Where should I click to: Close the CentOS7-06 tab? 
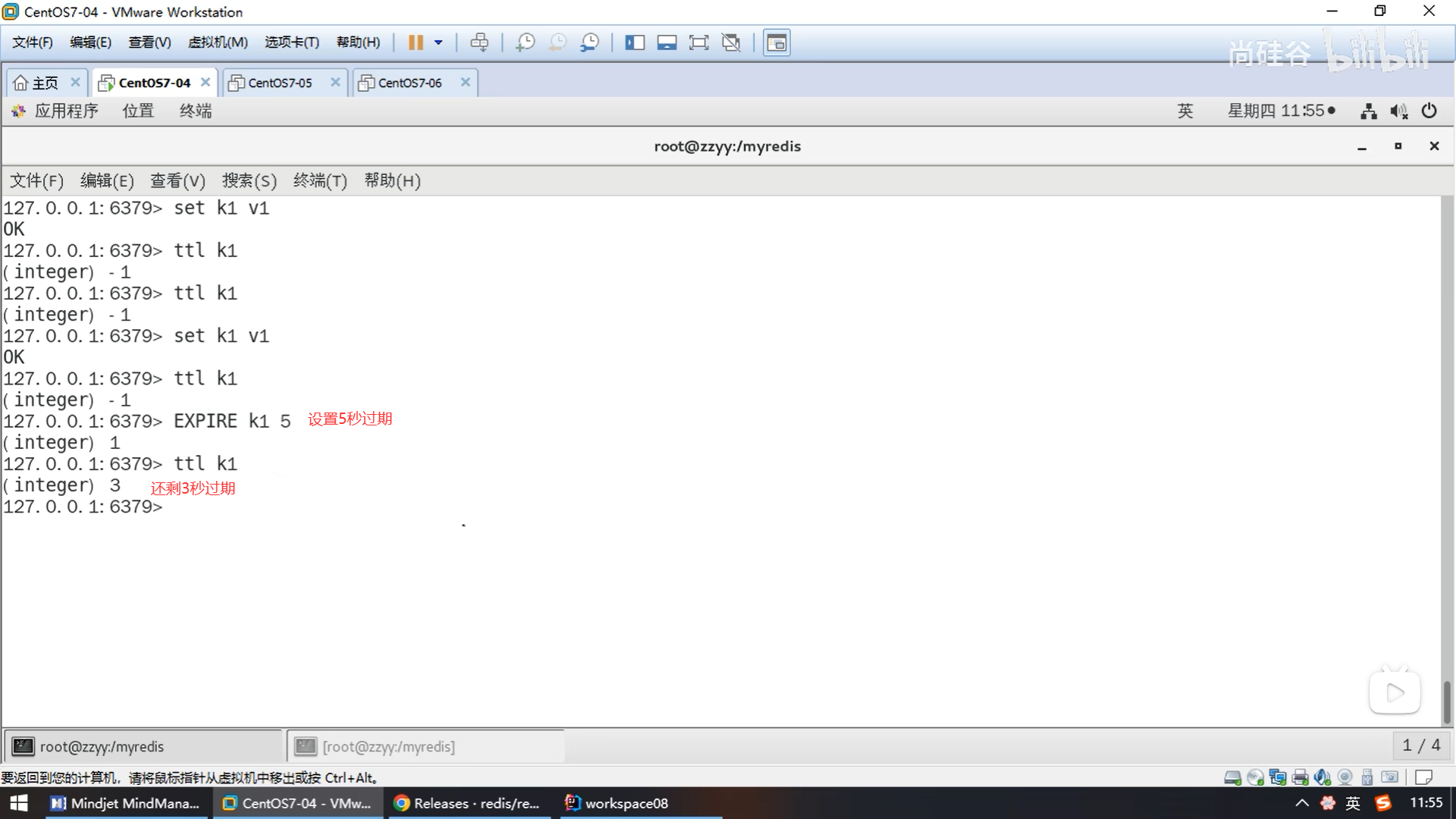pos(466,82)
